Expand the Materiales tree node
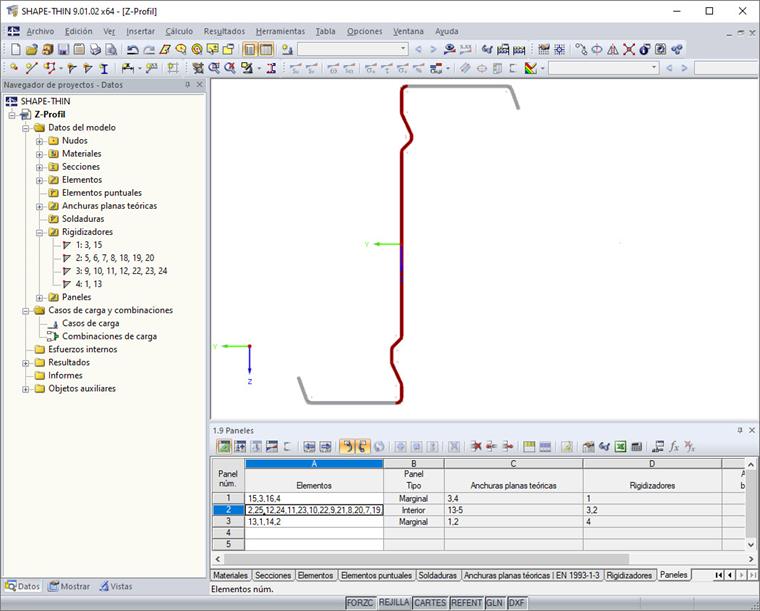Viewport: 760px width, 611px height. point(40,154)
